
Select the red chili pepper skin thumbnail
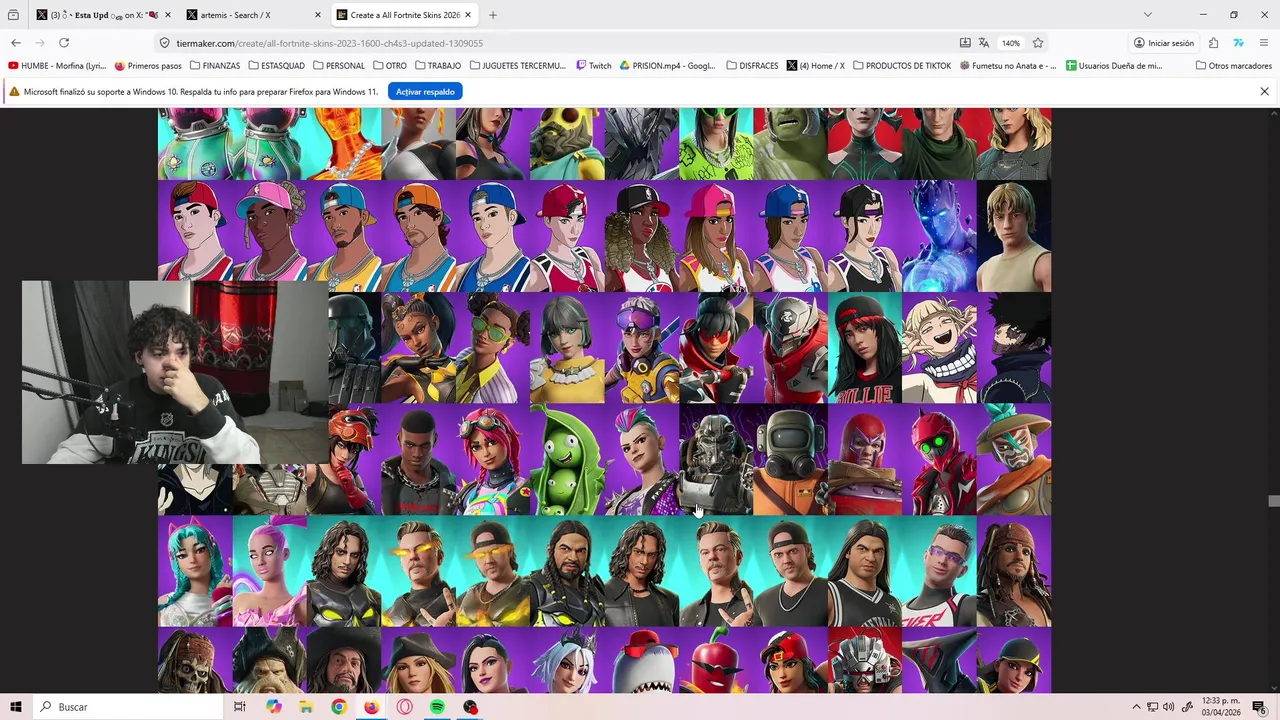click(x=716, y=660)
